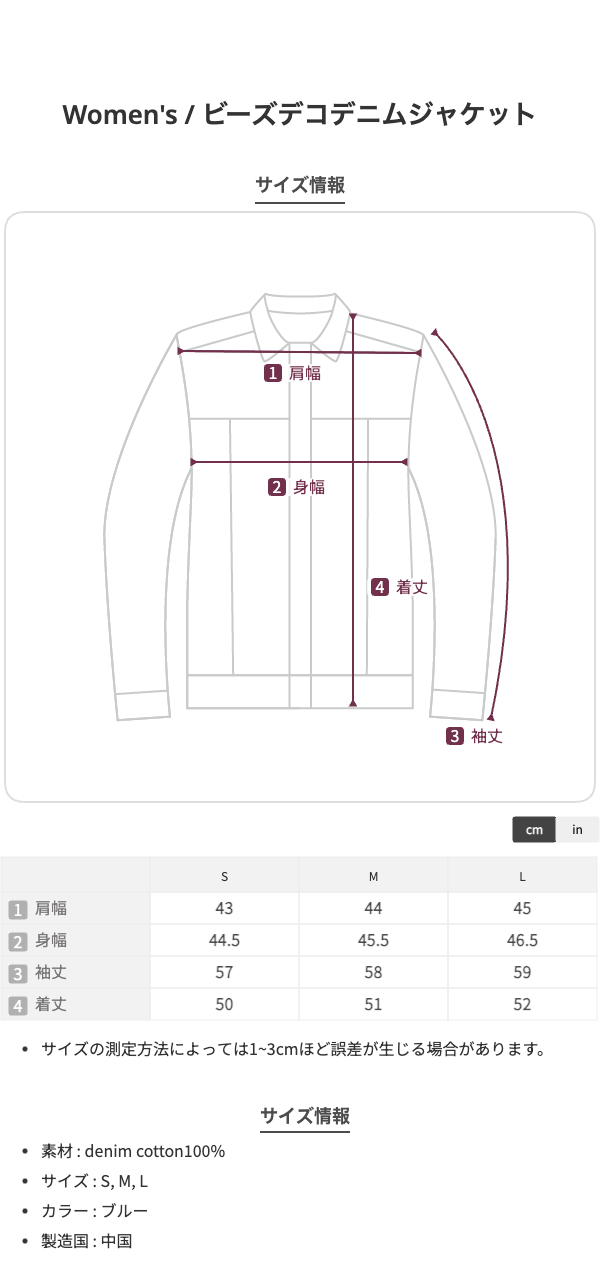Switch size units to inches
The height and width of the screenshot is (1287, 600).
577,830
